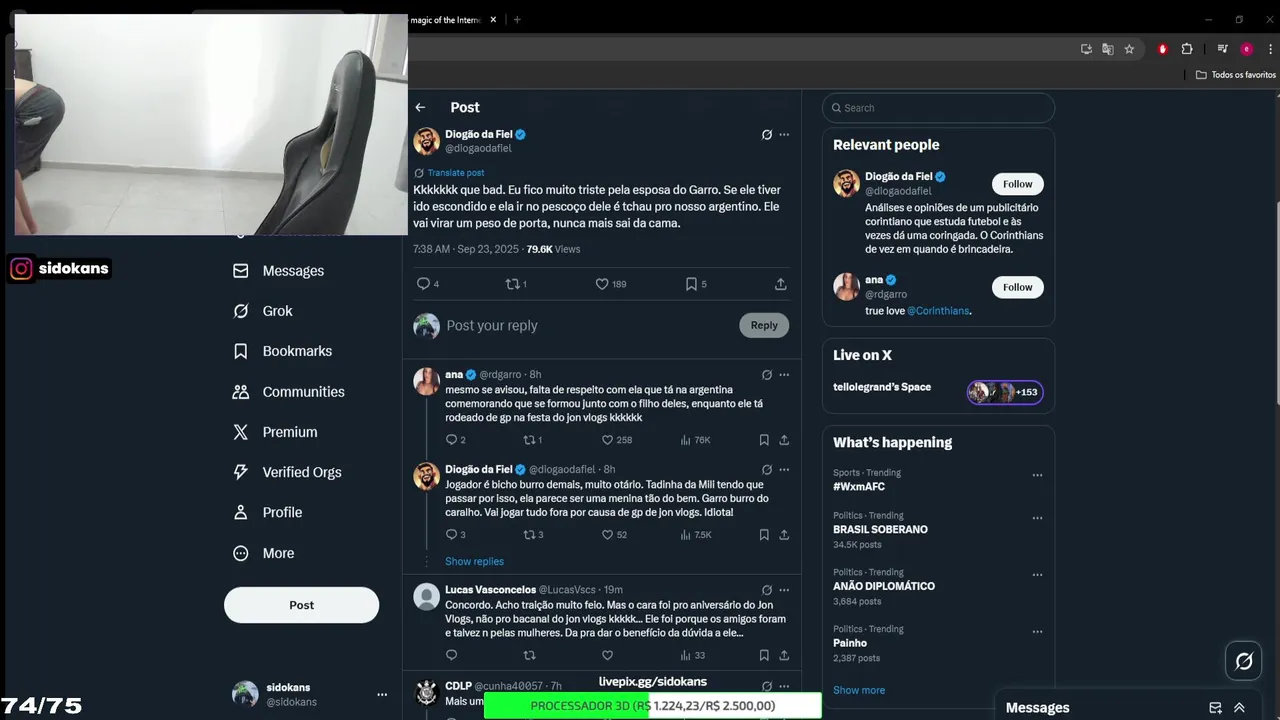Screen dimensions: 1280x720
Task: Click the white Post button in sidebar
Action: coord(301,605)
